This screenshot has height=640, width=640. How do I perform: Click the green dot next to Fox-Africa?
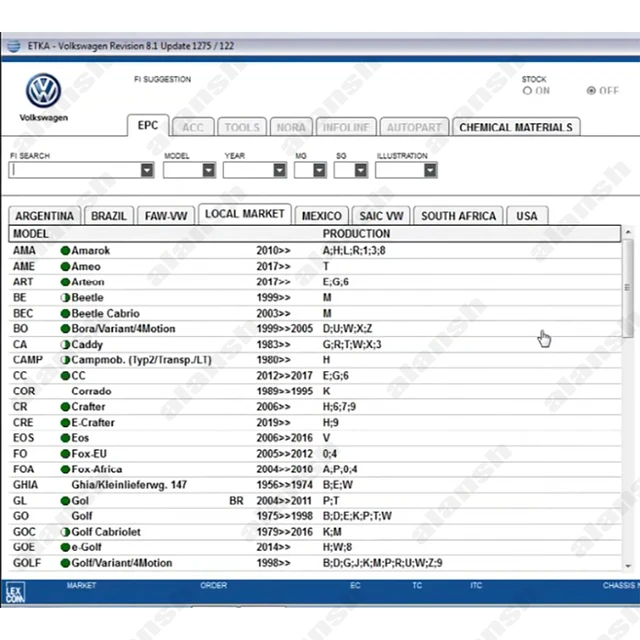(65, 469)
